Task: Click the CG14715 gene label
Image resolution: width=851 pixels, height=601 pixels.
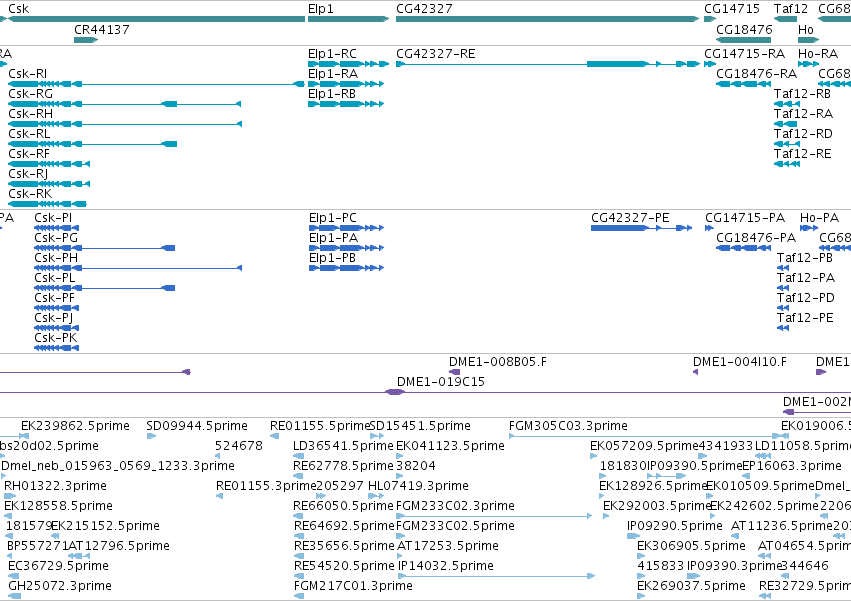Action: point(732,9)
